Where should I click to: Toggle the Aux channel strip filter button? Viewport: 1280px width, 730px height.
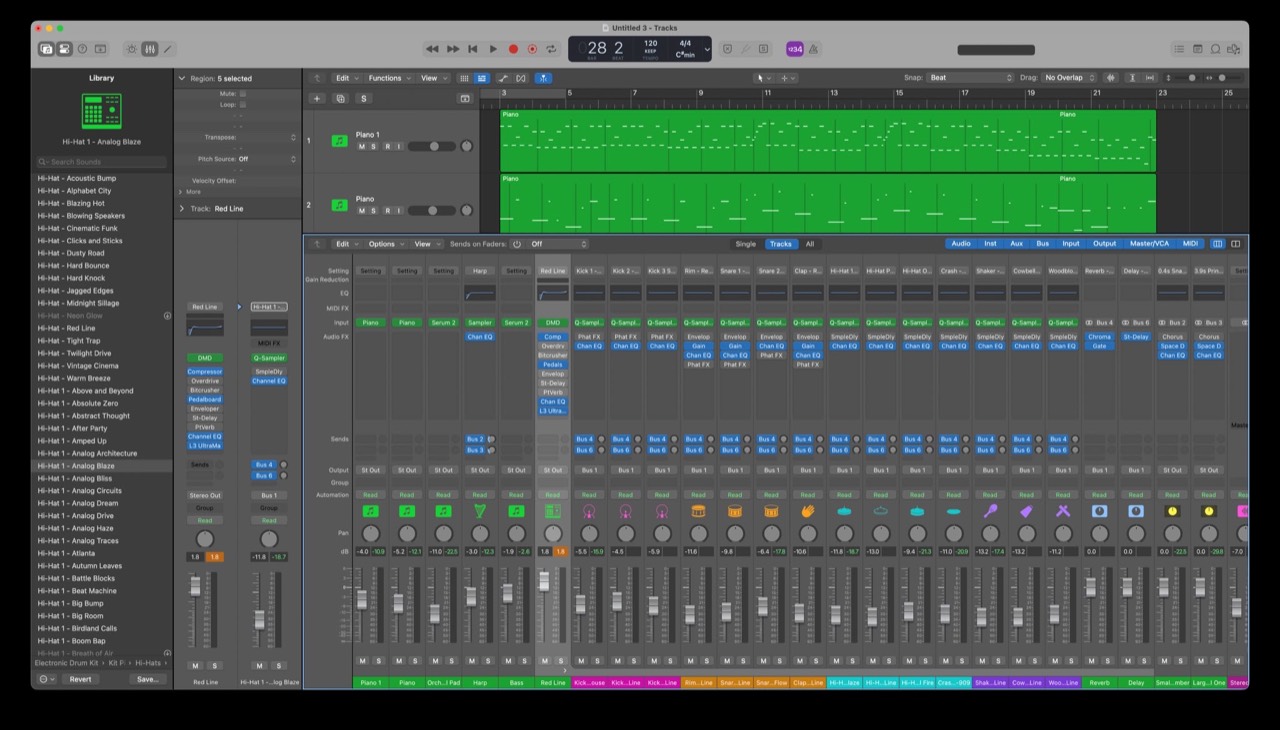click(x=1017, y=244)
